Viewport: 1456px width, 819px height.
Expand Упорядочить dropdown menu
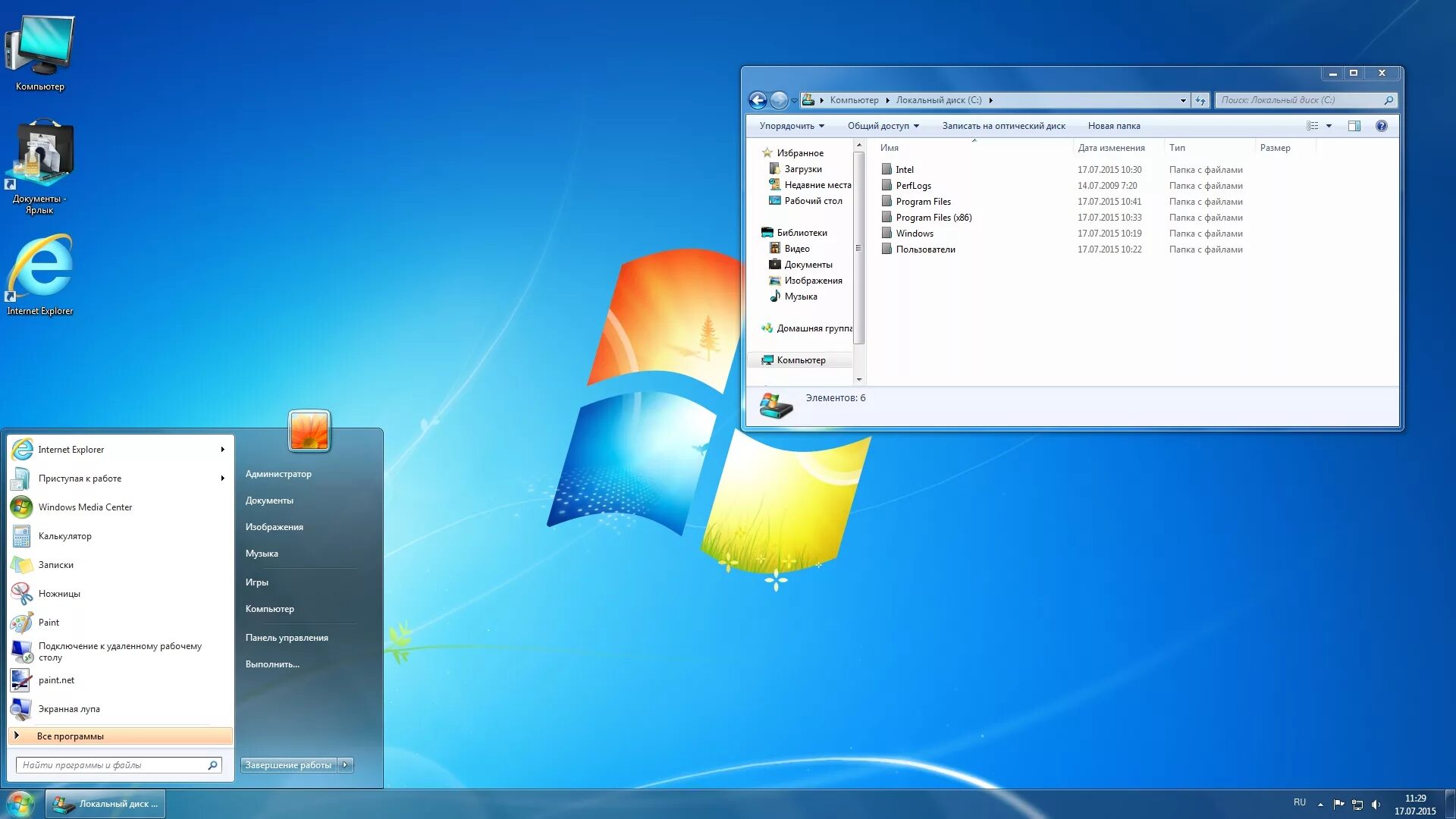coord(791,126)
